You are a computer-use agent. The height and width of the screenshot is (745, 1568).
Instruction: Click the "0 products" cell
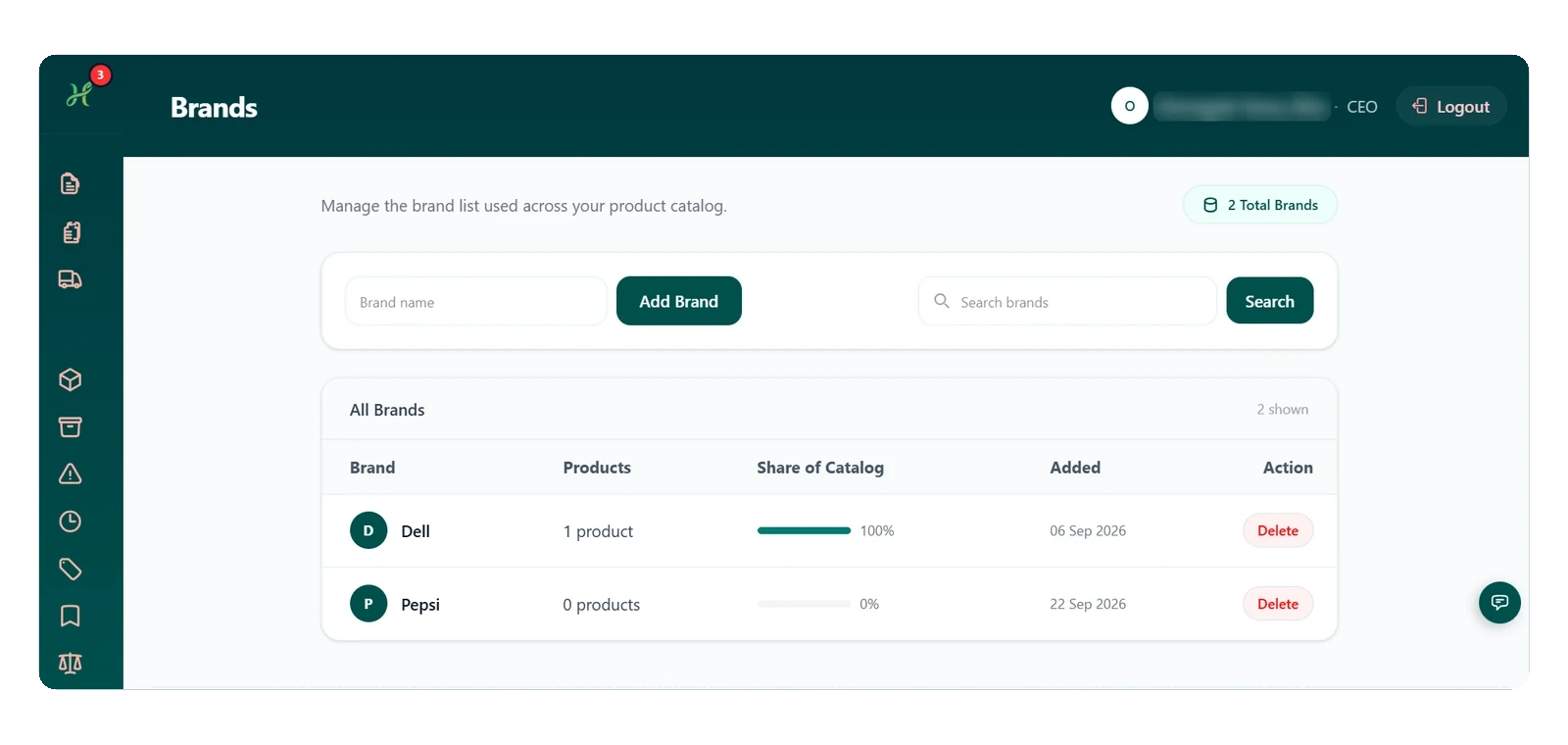pos(601,605)
